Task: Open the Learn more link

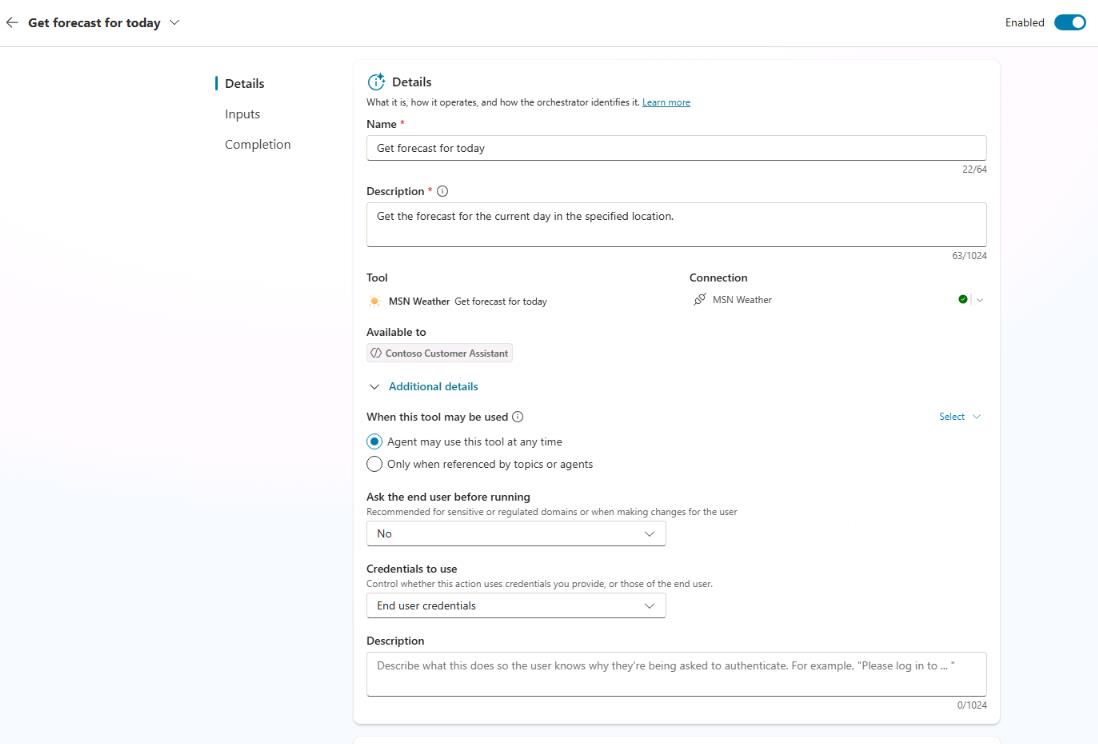Action: click(x=666, y=102)
